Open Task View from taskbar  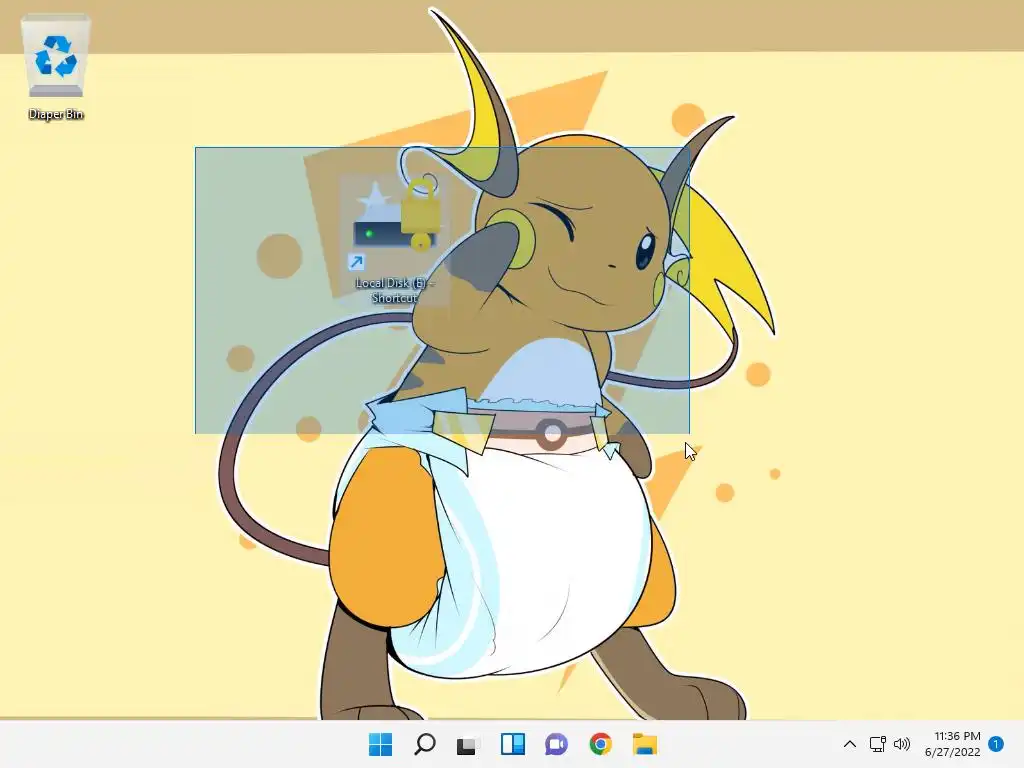[x=468, y=744]
